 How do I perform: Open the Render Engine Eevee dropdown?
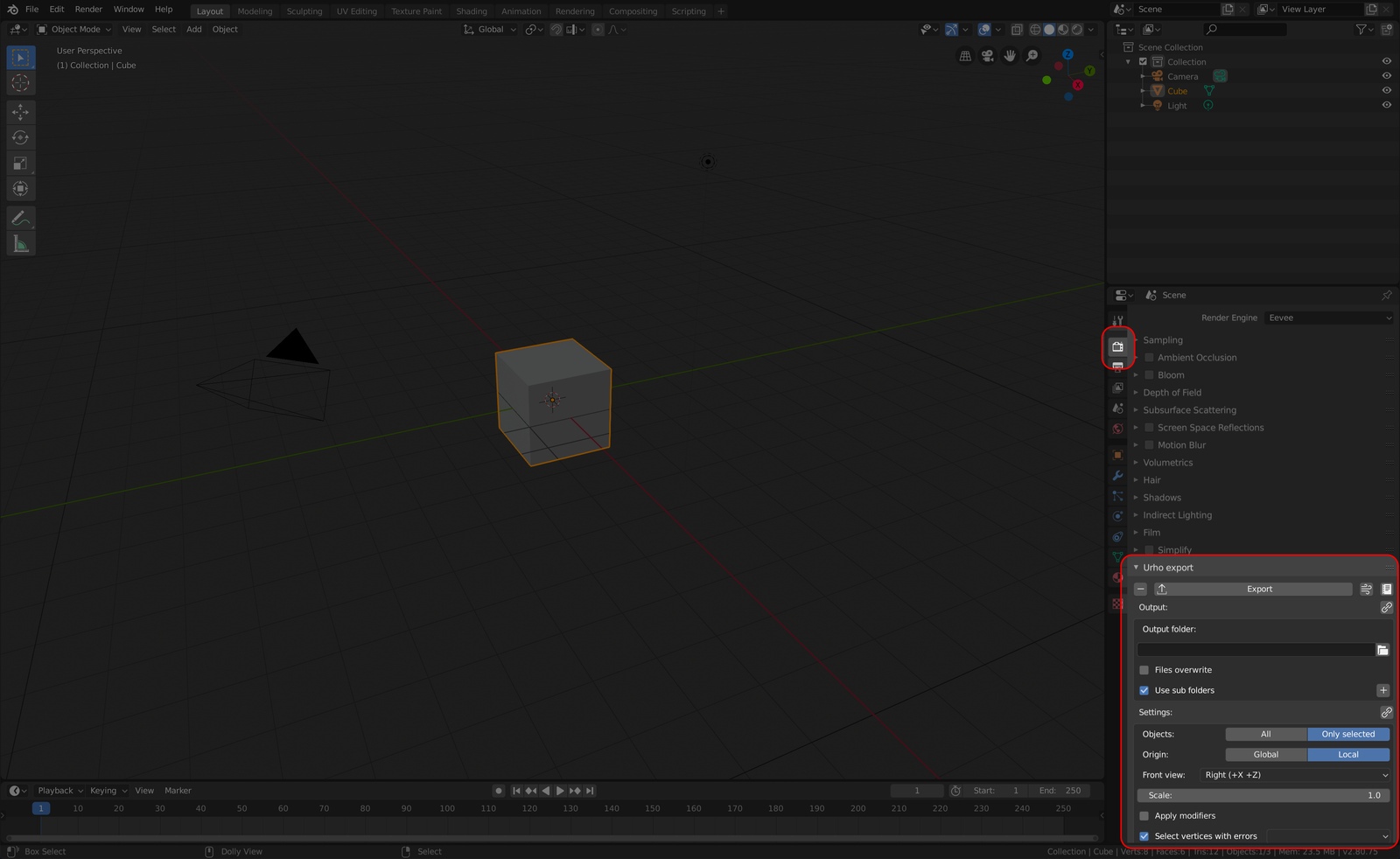1328,318
